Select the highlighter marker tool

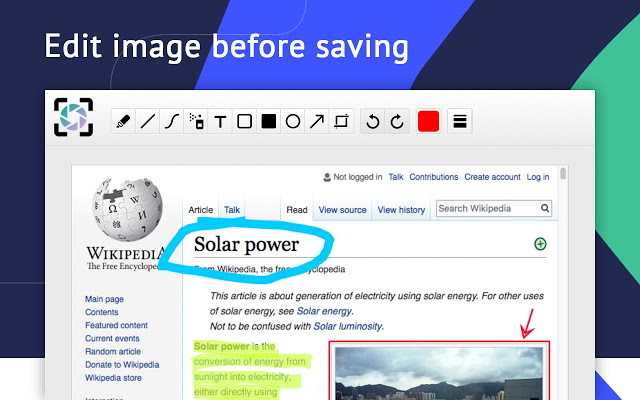click(x=123, y=121)
